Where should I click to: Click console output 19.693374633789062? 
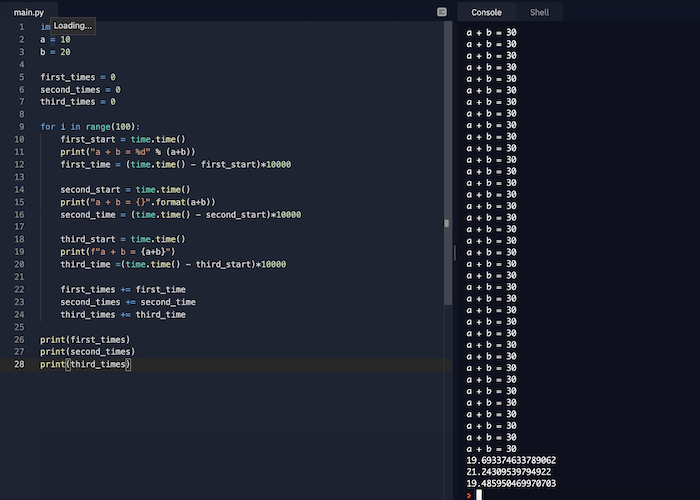coord(511,460)
